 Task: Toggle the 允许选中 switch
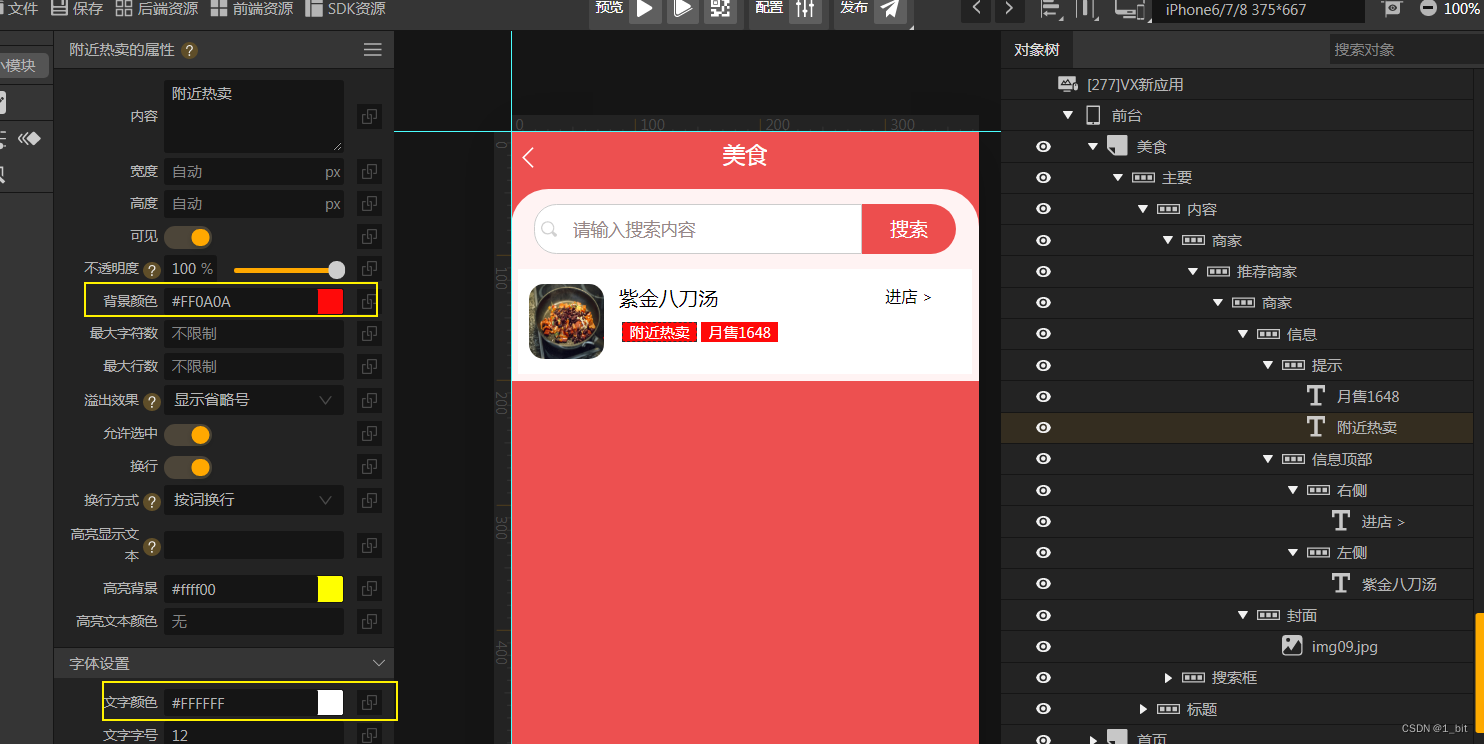tap(188, 435)
